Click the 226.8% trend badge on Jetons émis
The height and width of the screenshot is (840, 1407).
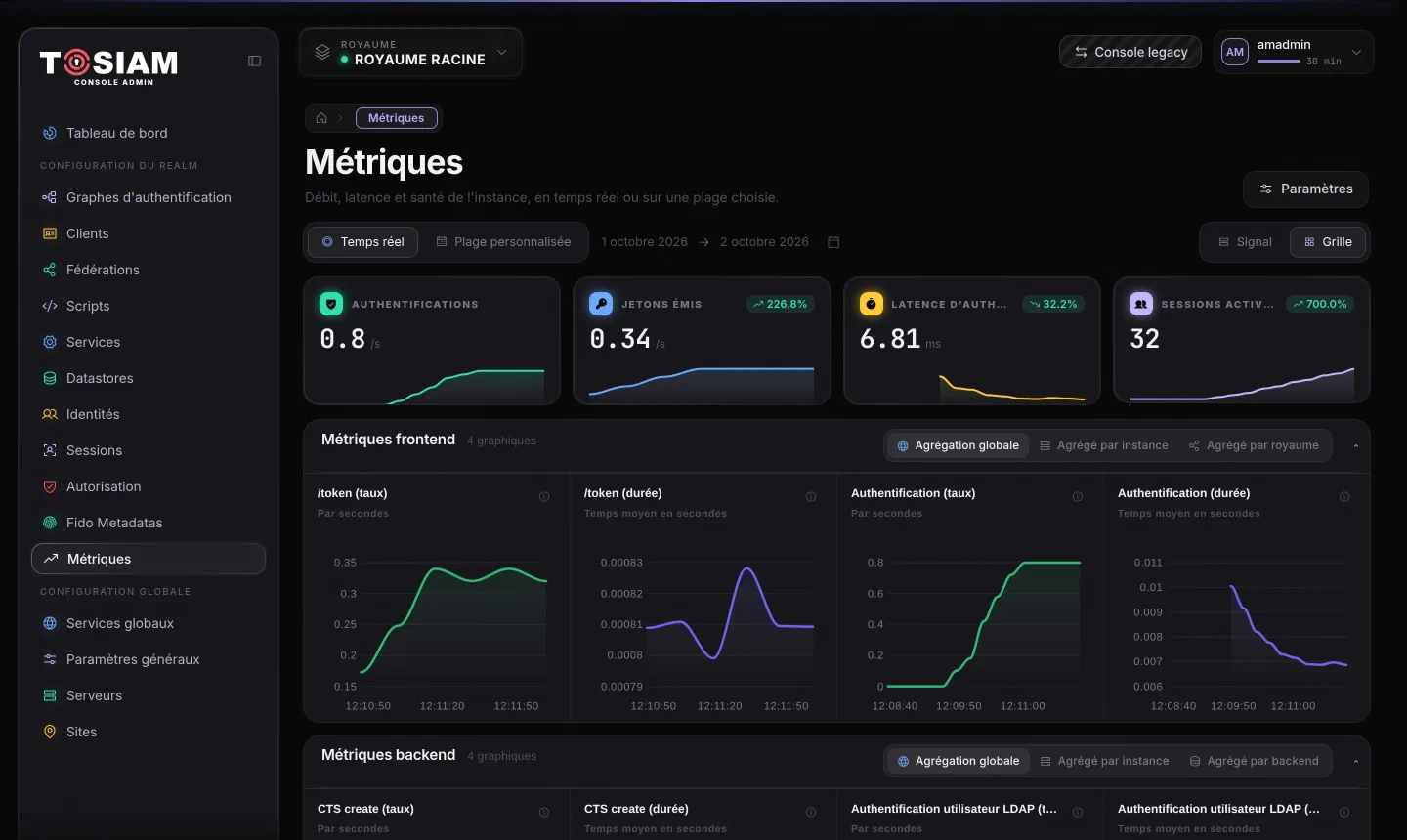tap(781, 304)
